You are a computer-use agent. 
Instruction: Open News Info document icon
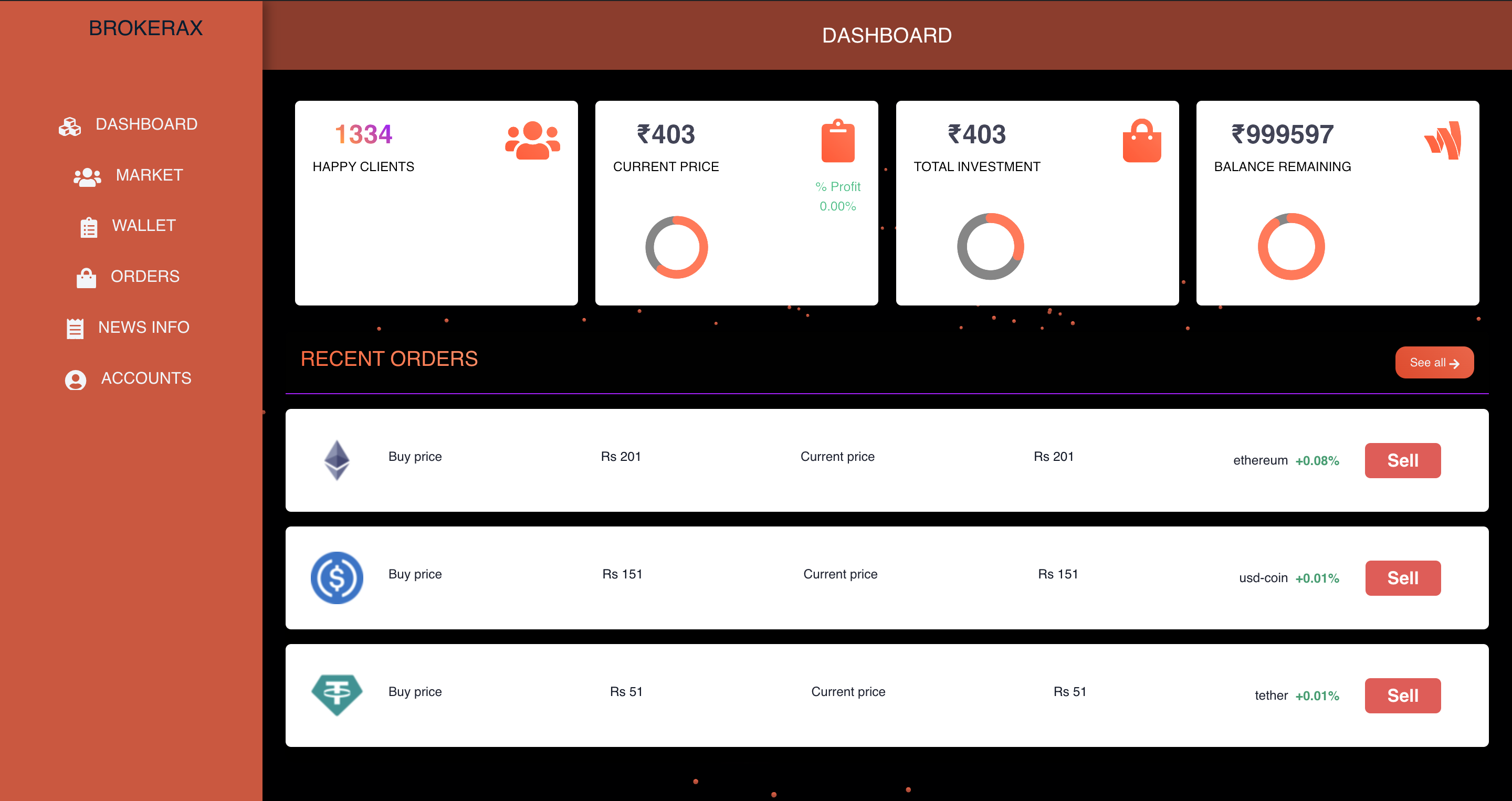click(76, 327)
